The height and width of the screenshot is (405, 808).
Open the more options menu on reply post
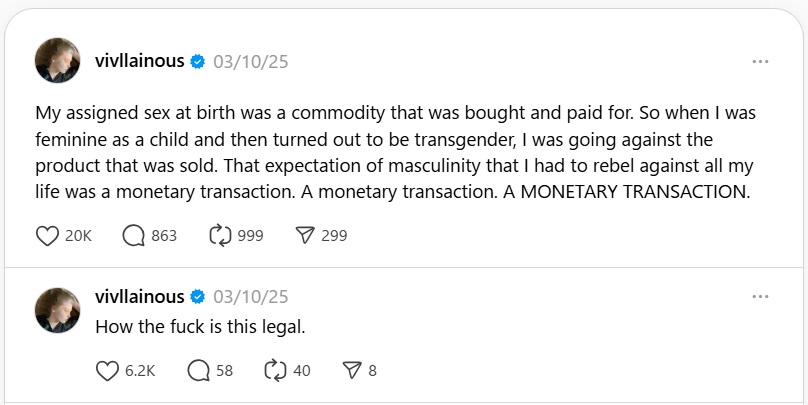tap(760, 297)
